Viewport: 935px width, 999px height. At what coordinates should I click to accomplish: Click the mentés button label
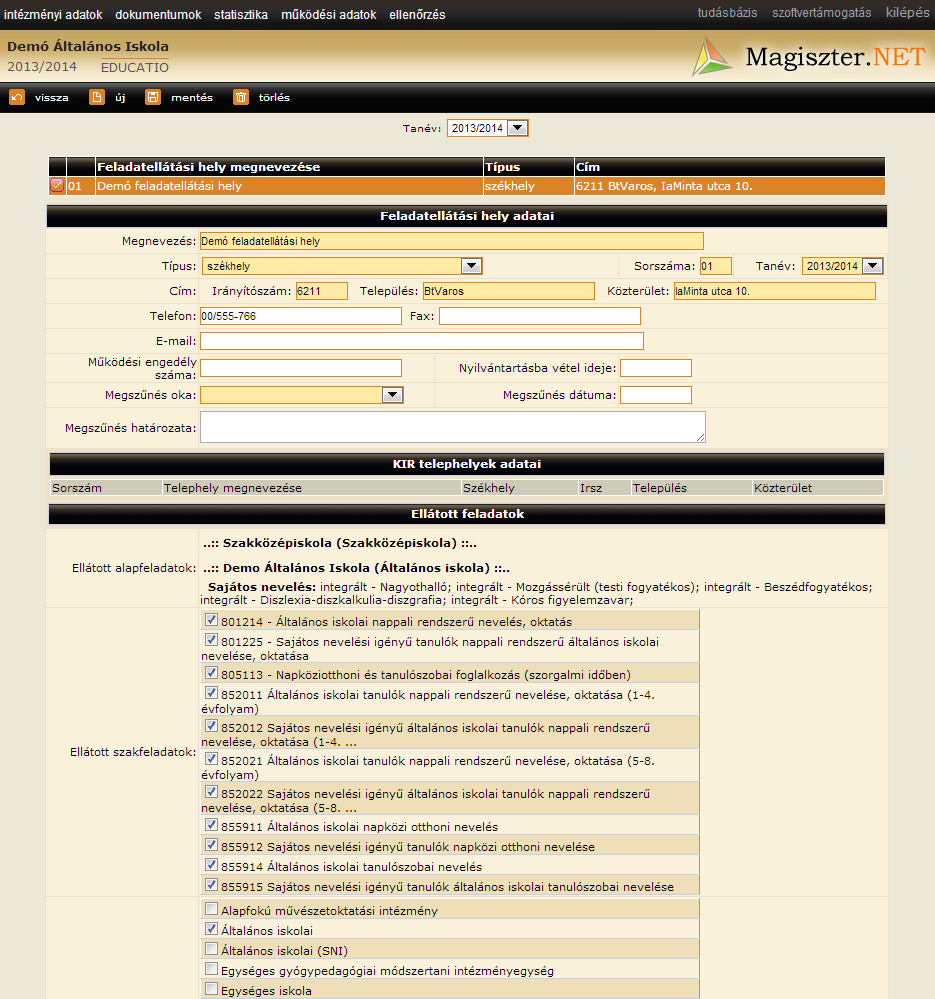[192, 97]
